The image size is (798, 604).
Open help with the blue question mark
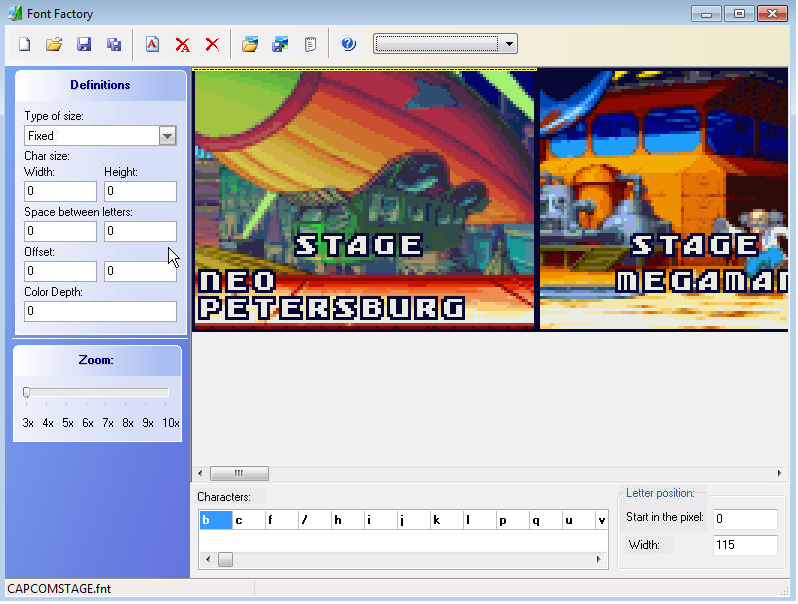(x=349, y=44)
